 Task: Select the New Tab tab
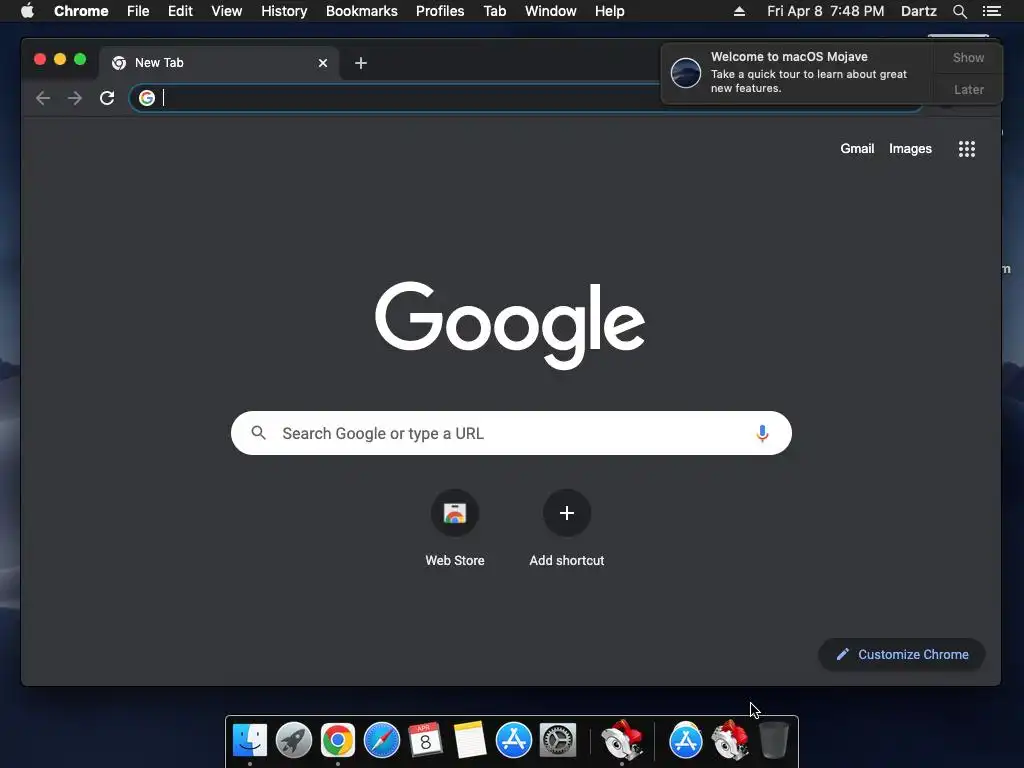point(219,63)
